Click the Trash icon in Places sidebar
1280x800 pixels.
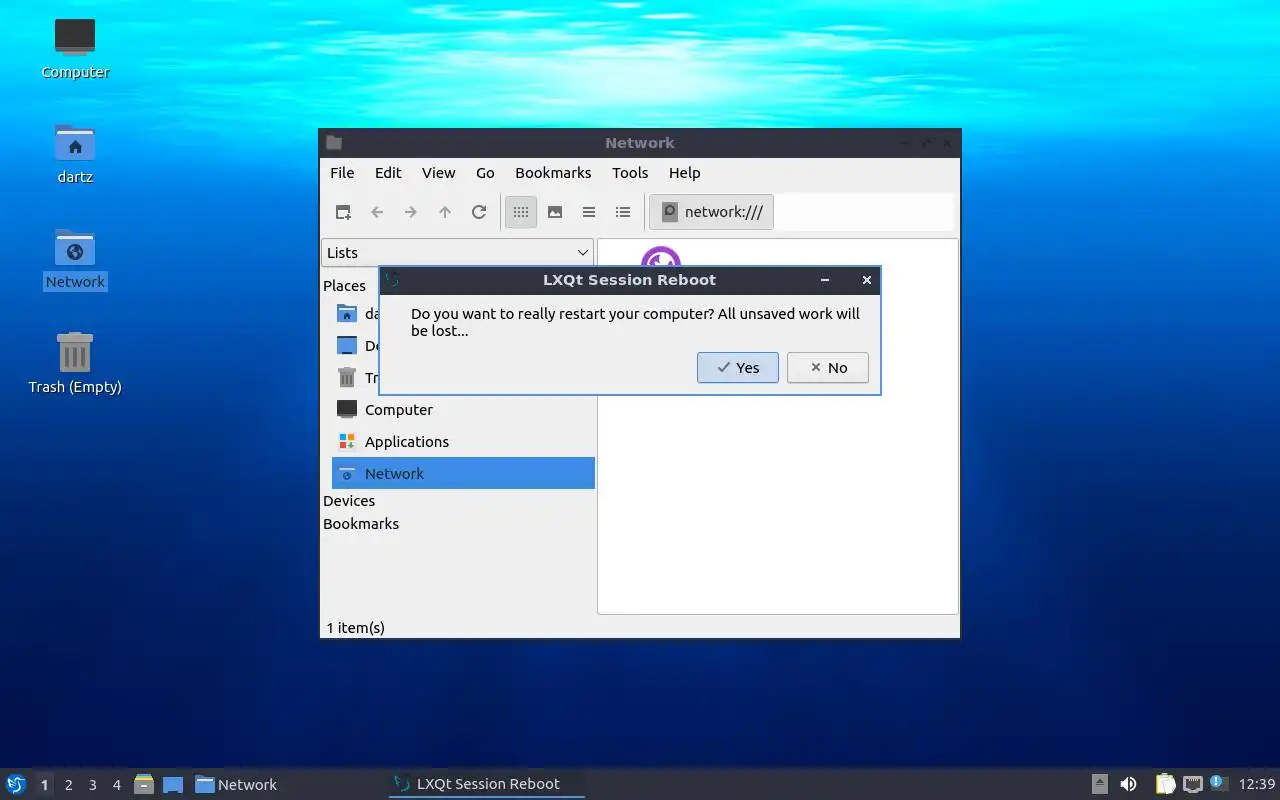[x=347, y=378]
